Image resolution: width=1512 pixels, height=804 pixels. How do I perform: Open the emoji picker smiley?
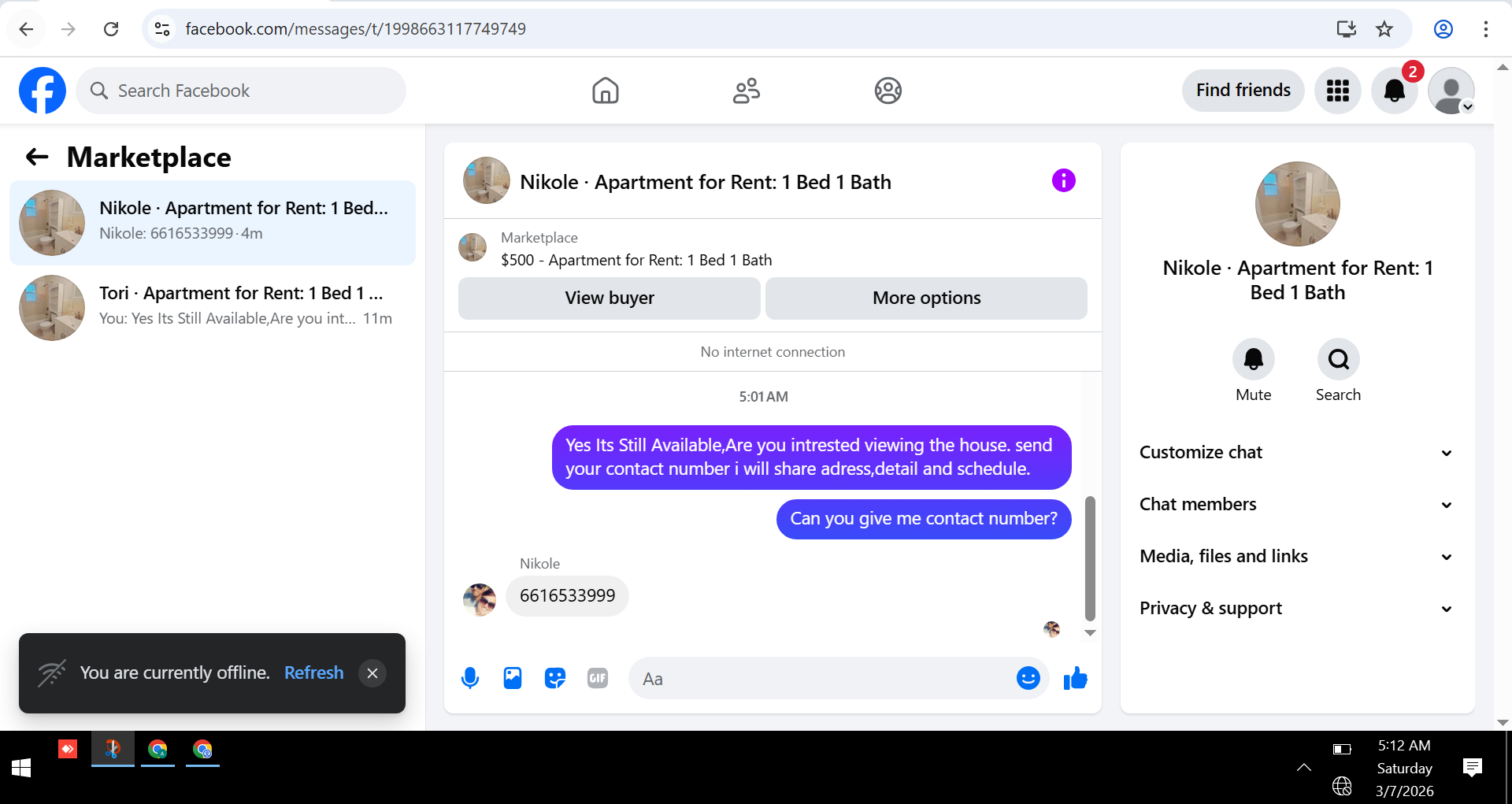tap(1028, 678)
